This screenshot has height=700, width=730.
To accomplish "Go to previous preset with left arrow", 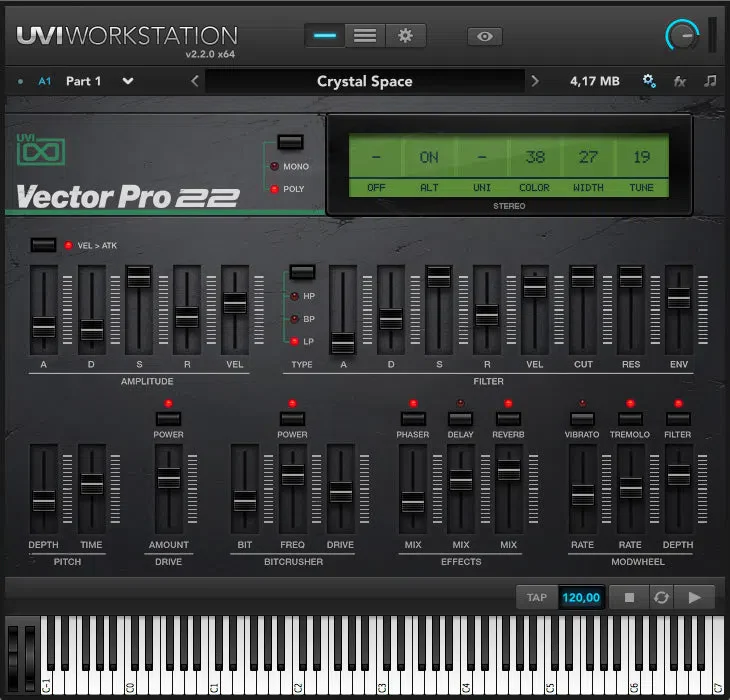I will 195,81.
